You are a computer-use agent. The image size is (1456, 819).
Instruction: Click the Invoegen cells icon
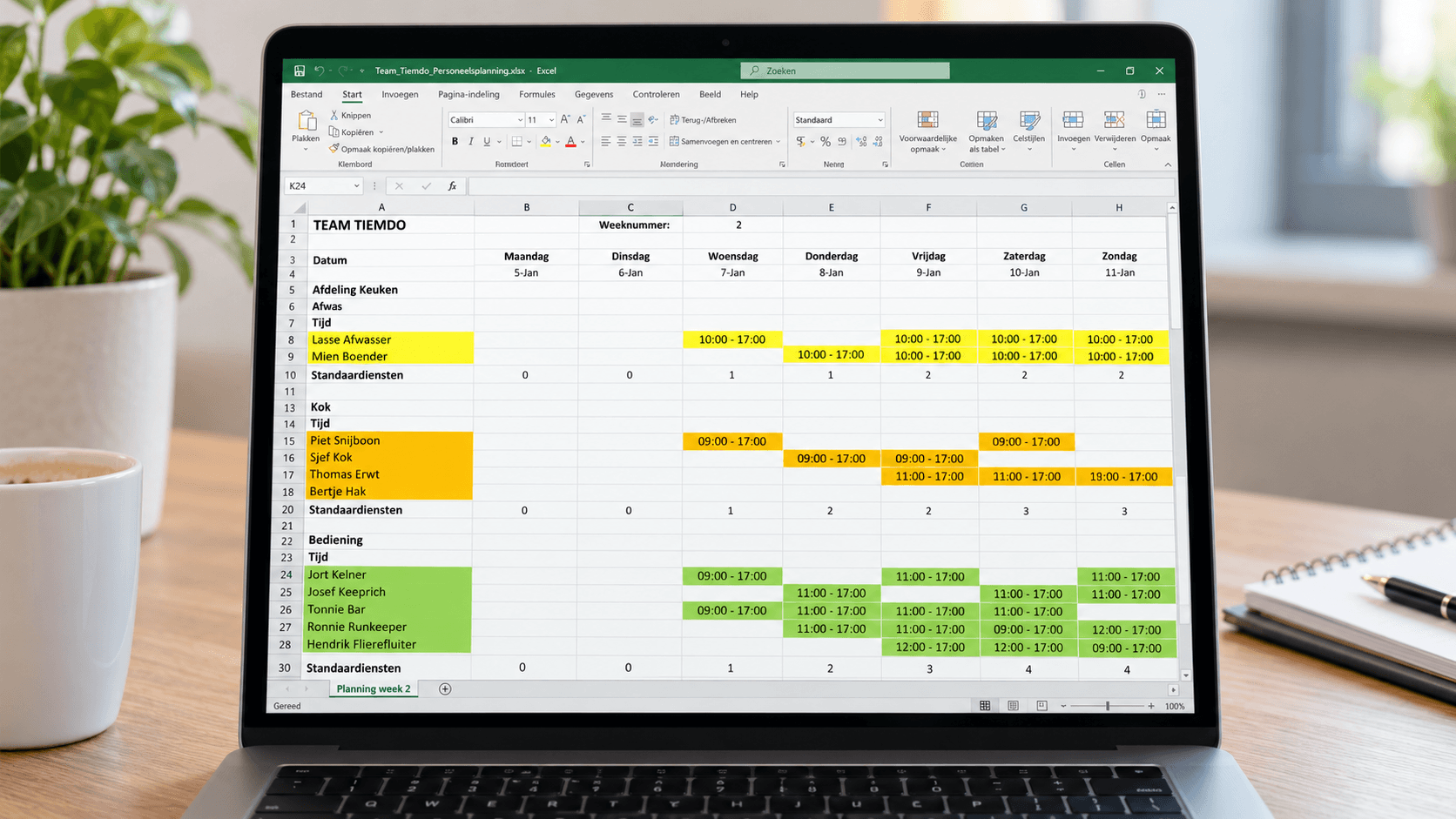pos(1073,119)
